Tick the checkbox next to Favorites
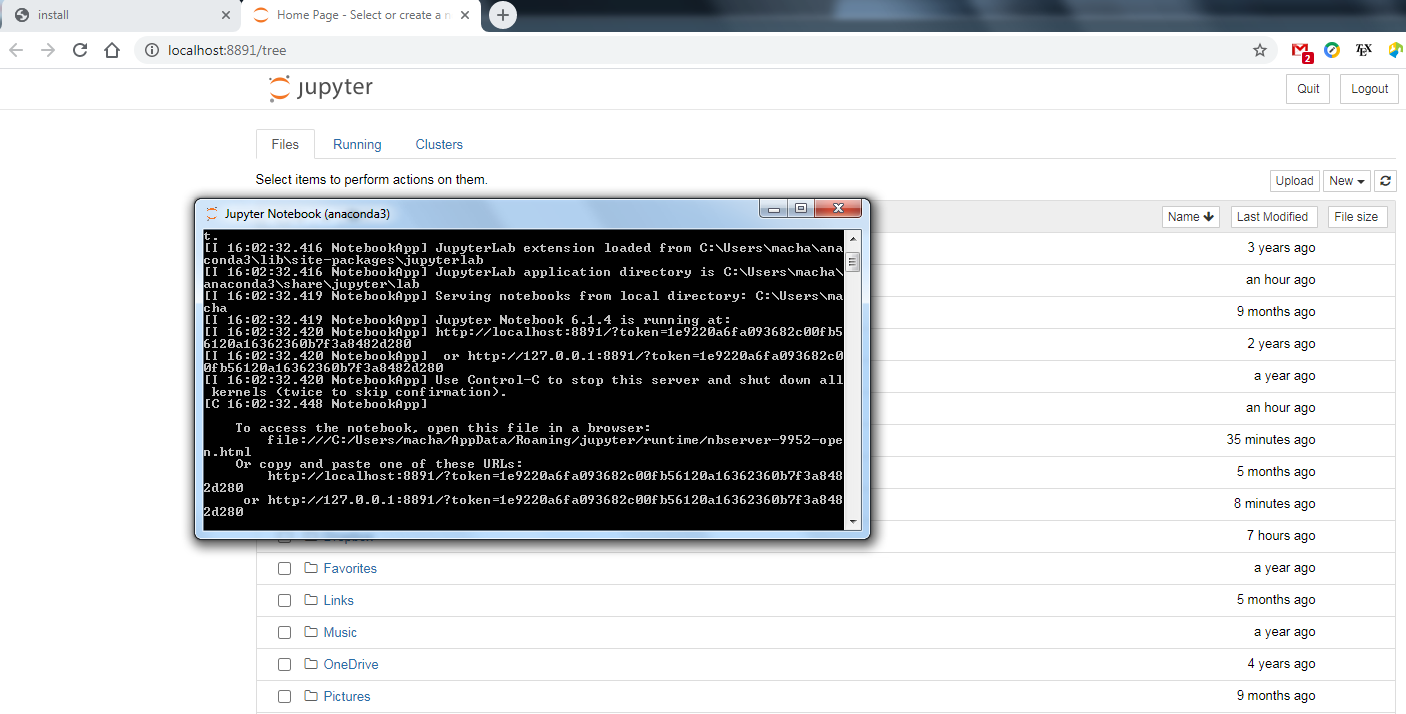The image size is (1406, 714). pos(284,568)
